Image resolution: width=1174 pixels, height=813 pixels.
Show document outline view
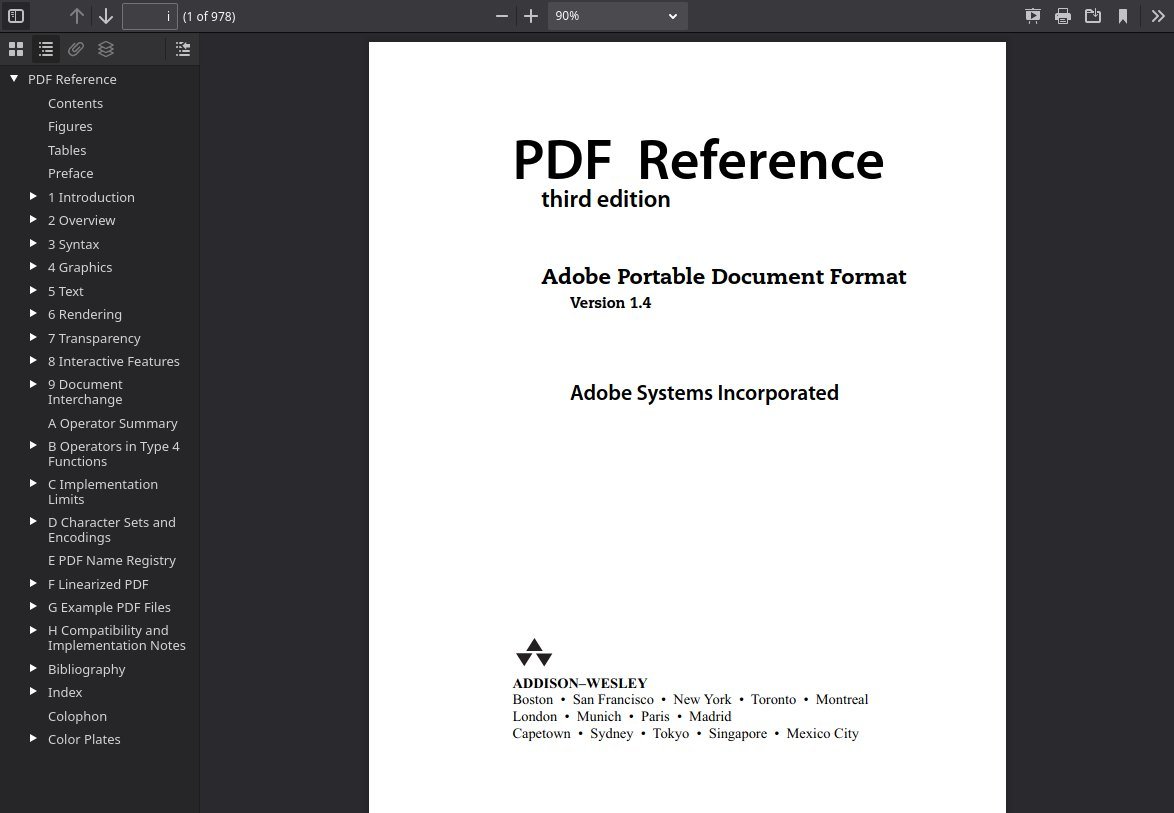[46, 49]
